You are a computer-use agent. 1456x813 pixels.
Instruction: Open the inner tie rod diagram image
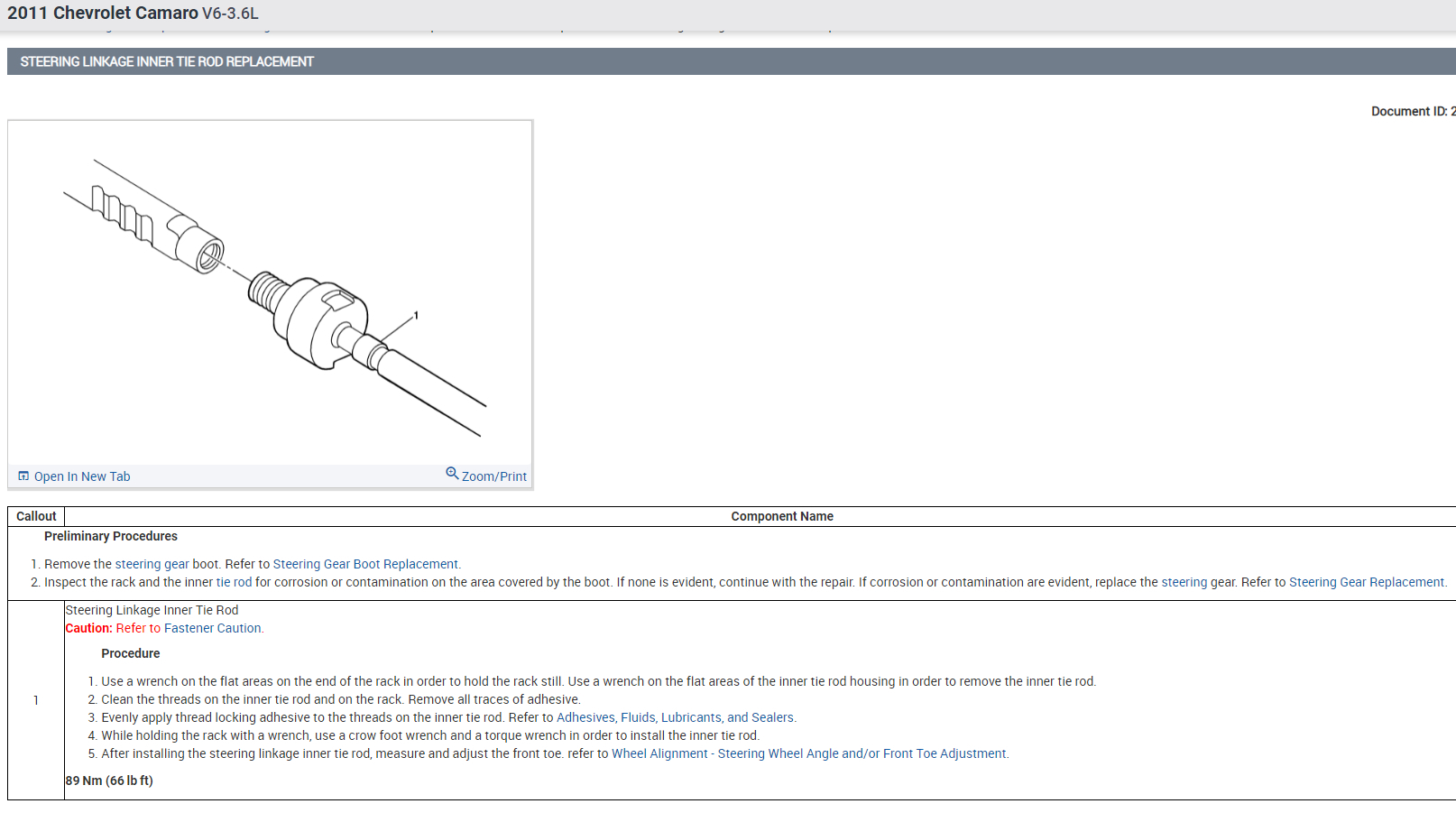click(270, 293)
